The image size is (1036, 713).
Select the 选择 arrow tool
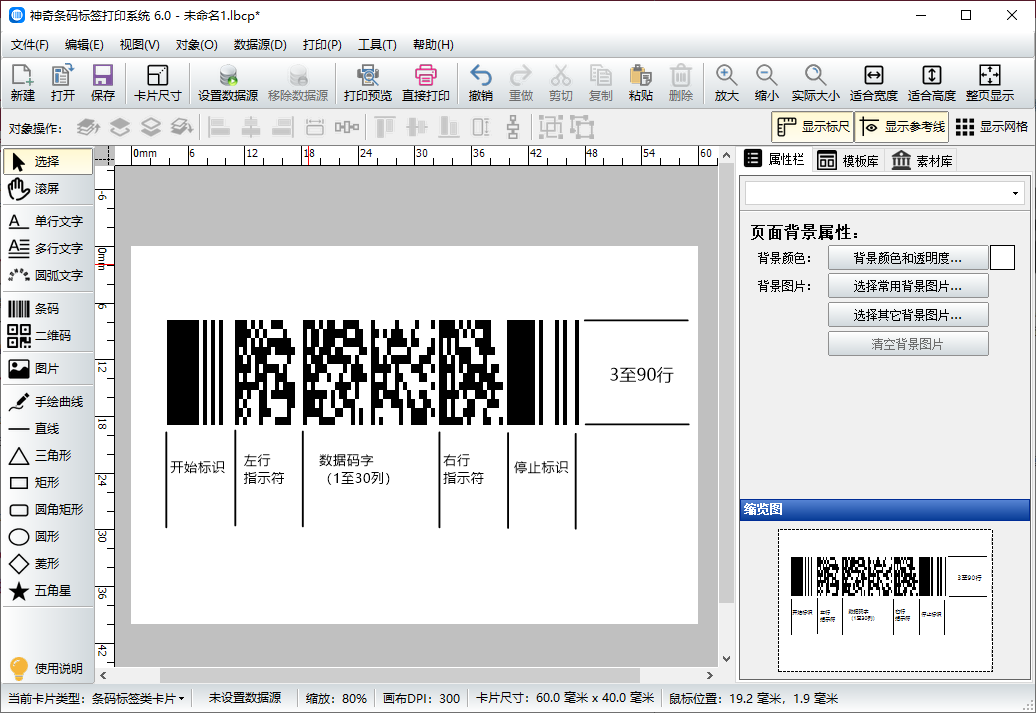(48, 161)
